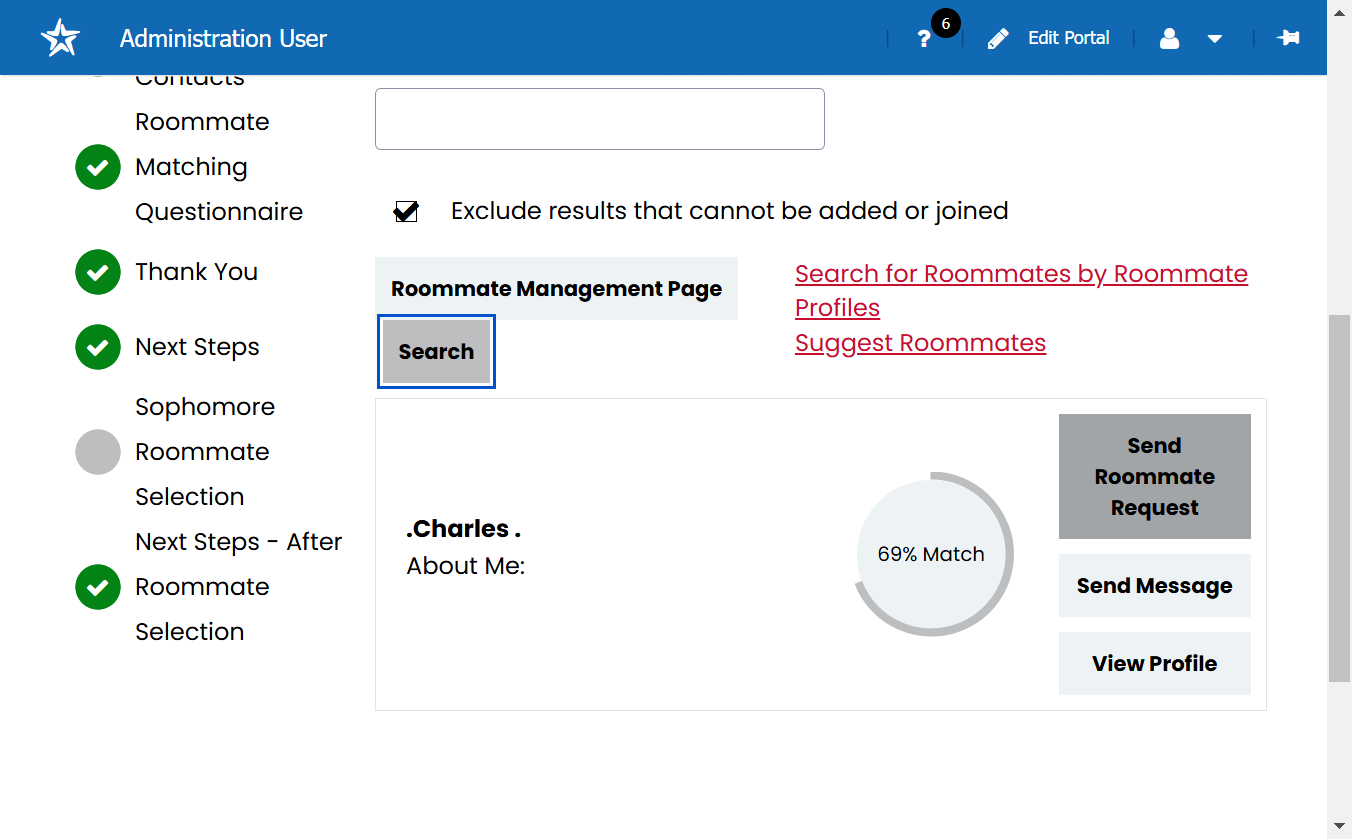1352x839 pixels.
Task: Select the Sophomore Roommate Selection gray circle
Action: (x=98, y=452)
